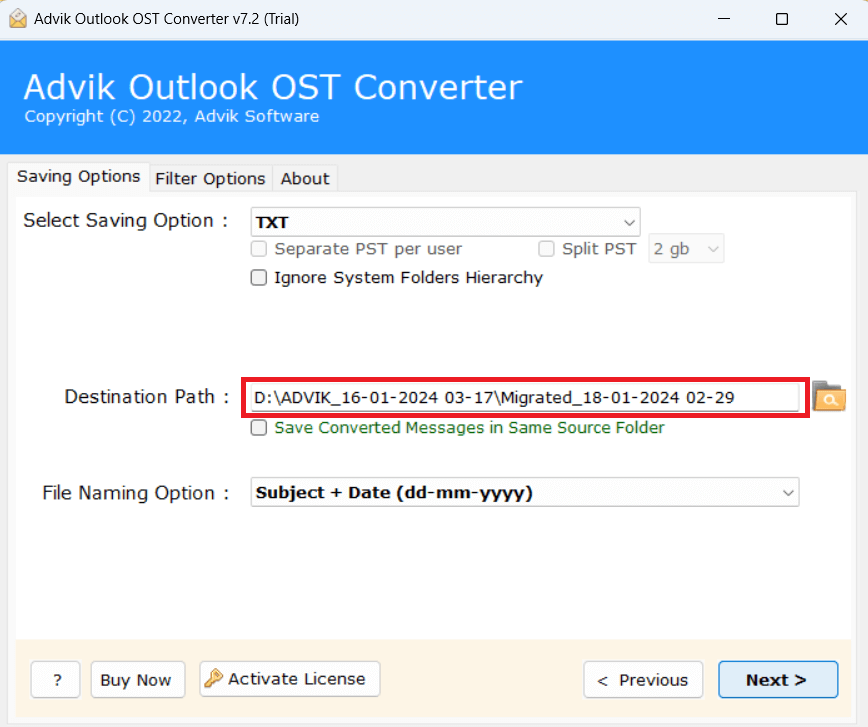
Task: Switch to the Filter Options tab
Action: point(210,179)
